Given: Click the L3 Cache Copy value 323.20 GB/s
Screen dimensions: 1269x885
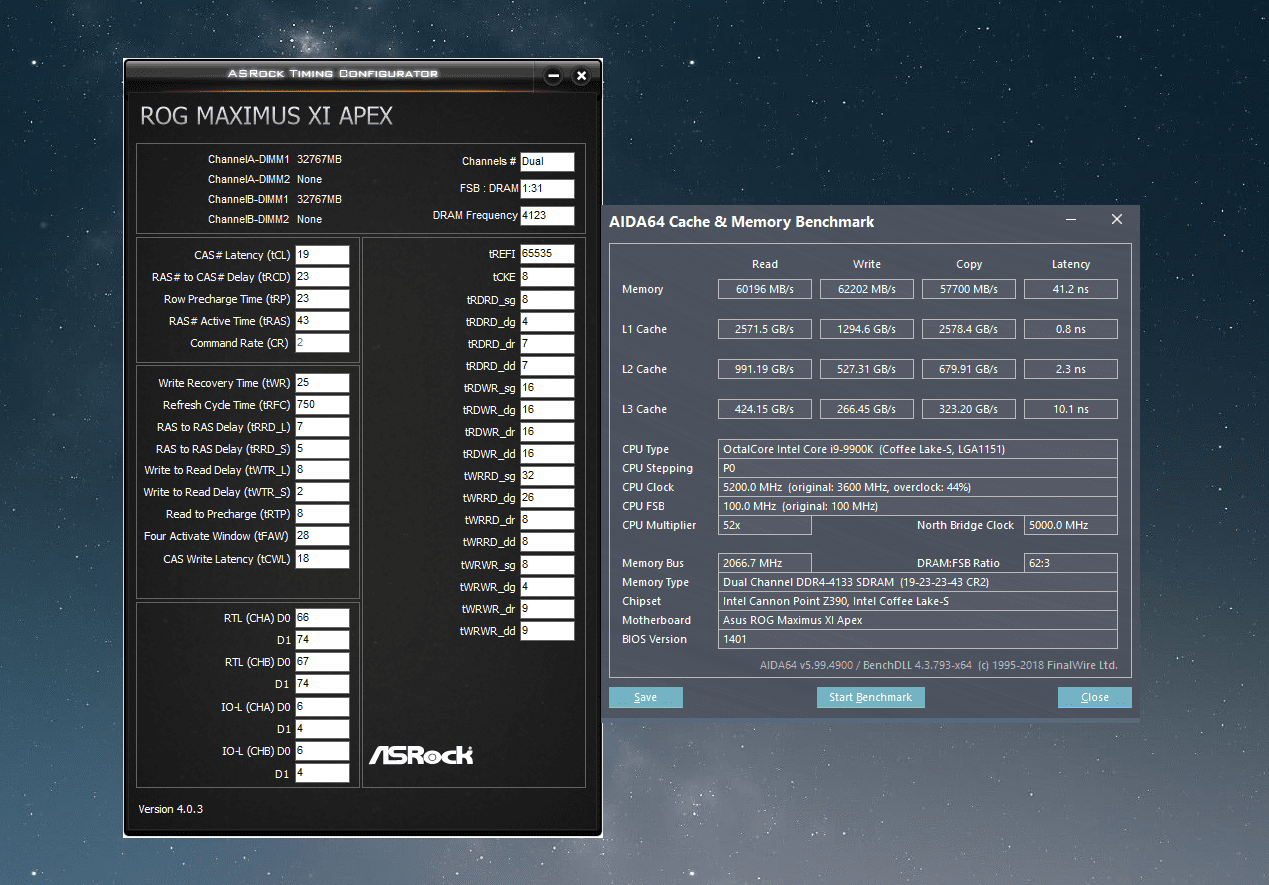Looking at the screenshot, I should point(969,409).
